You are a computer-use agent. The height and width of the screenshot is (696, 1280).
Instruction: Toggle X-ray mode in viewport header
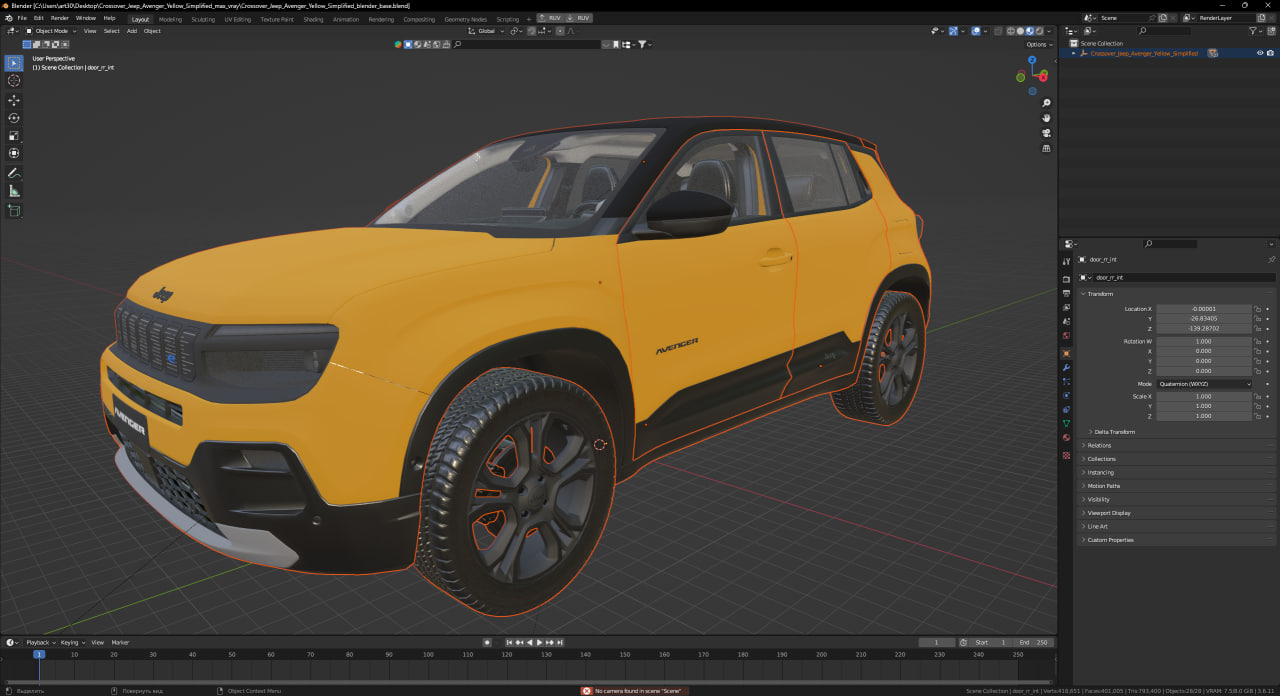coord(997,31)
